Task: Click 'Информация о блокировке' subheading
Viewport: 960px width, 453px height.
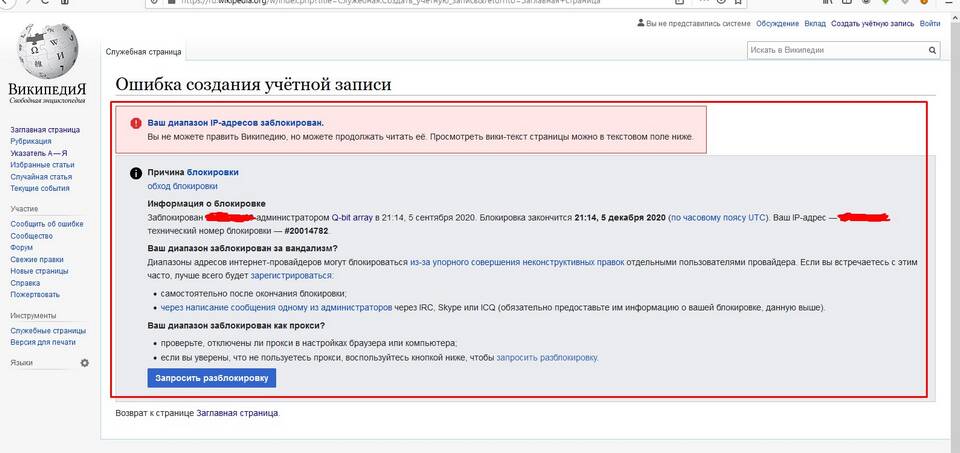Action: click(x=207, y=204)
